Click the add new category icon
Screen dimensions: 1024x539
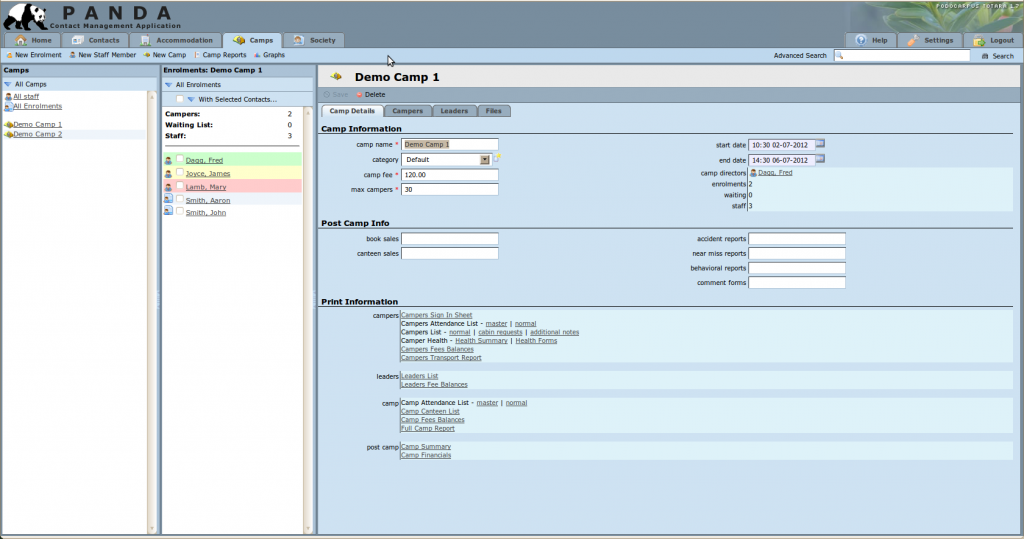coord(497,159)
